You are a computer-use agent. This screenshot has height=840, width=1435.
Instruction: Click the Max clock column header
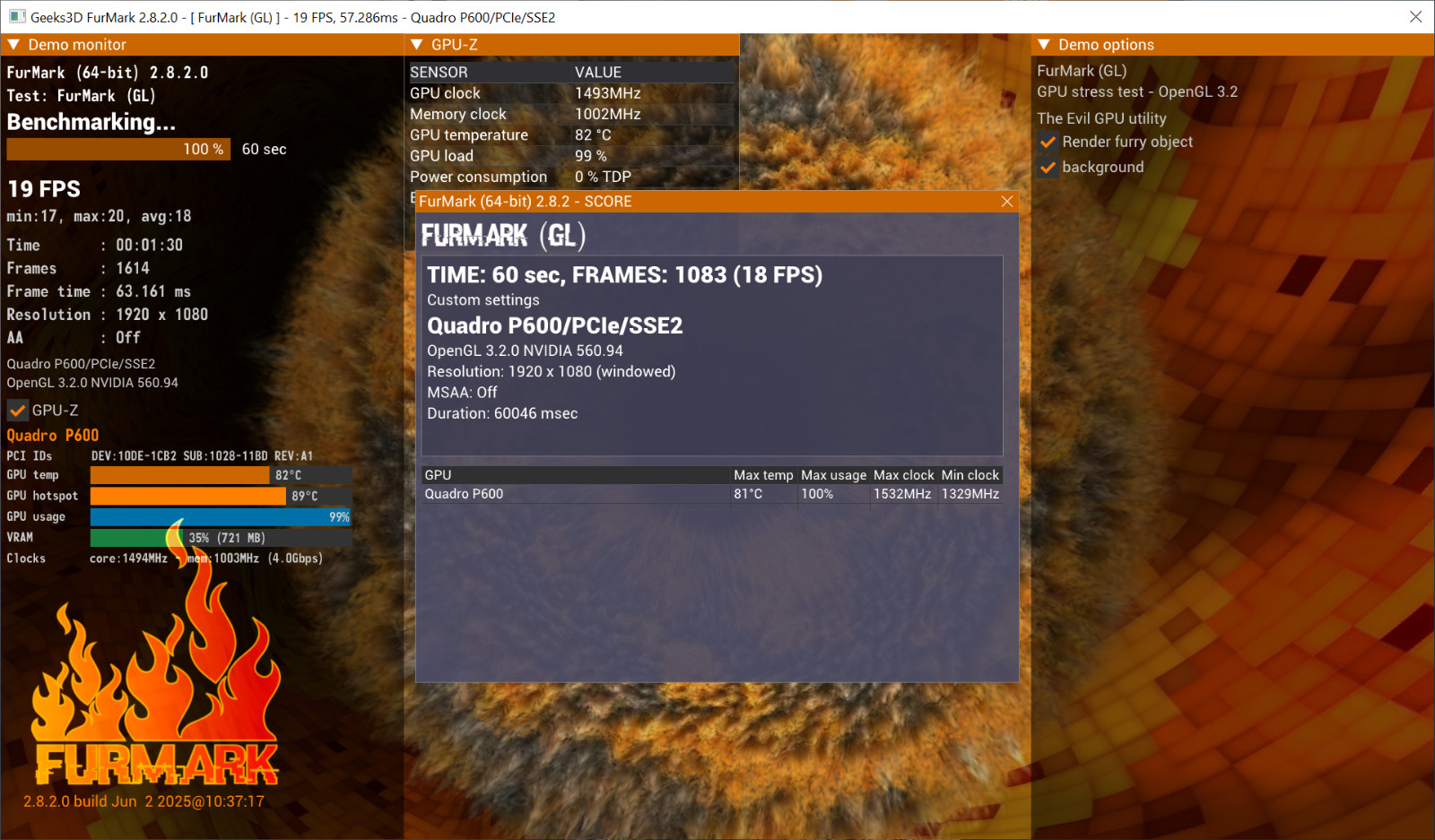pyautogui.click(x=904, y=475)
